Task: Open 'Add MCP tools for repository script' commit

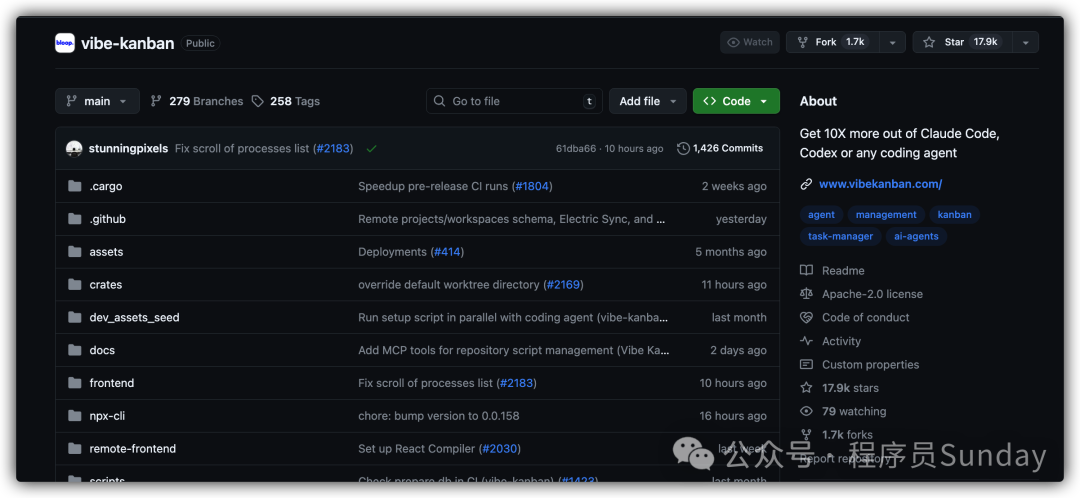Action: [x=514, y=350]
